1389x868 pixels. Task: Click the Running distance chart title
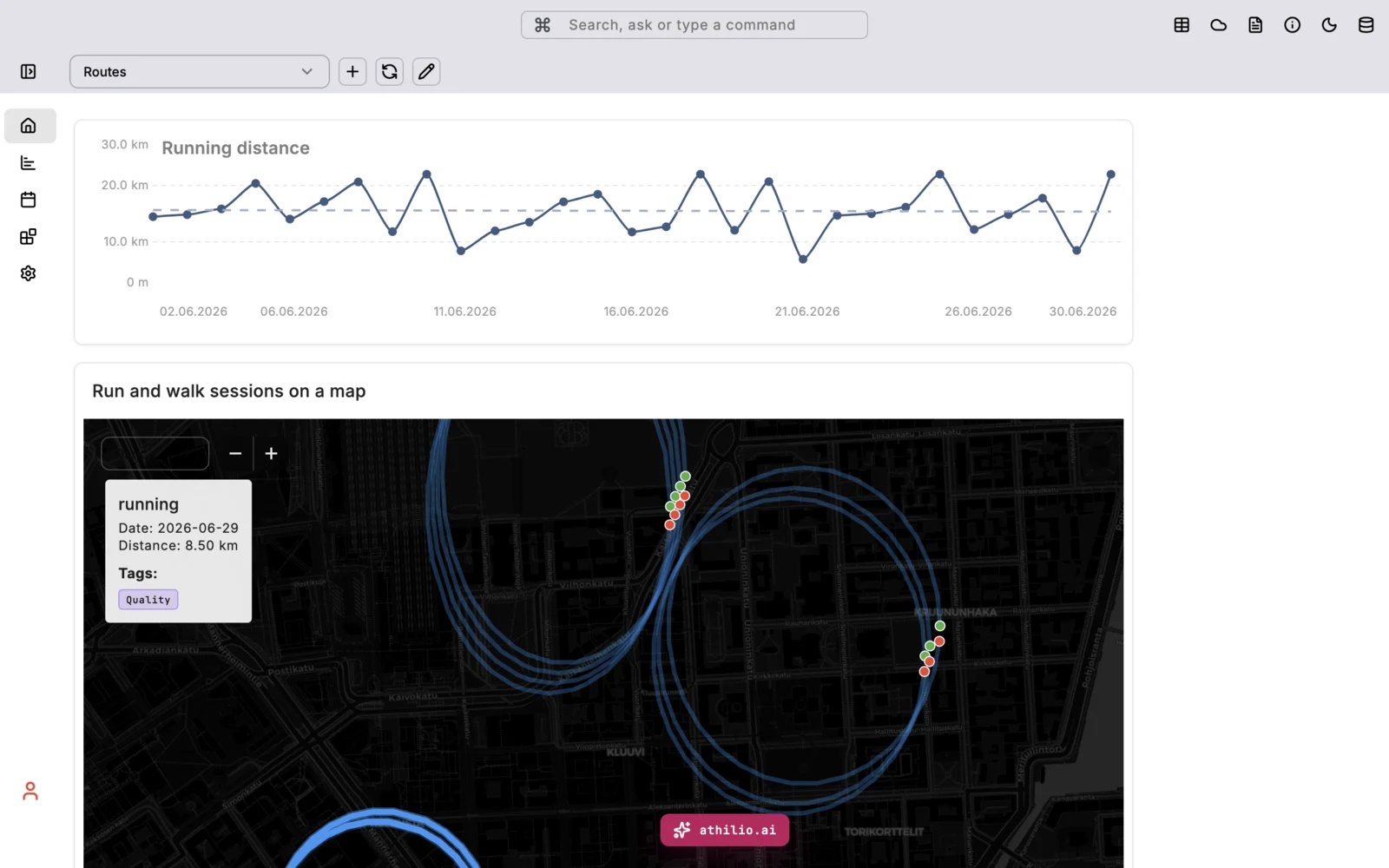point(235,148)
